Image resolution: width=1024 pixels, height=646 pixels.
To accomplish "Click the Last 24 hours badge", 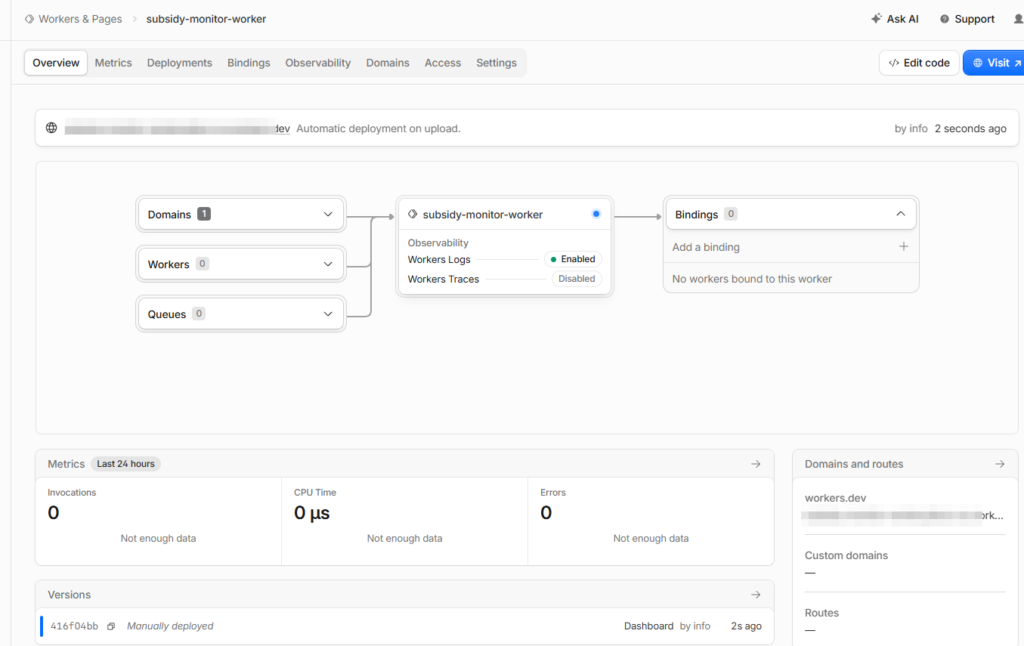I will (x=126, y=464).
